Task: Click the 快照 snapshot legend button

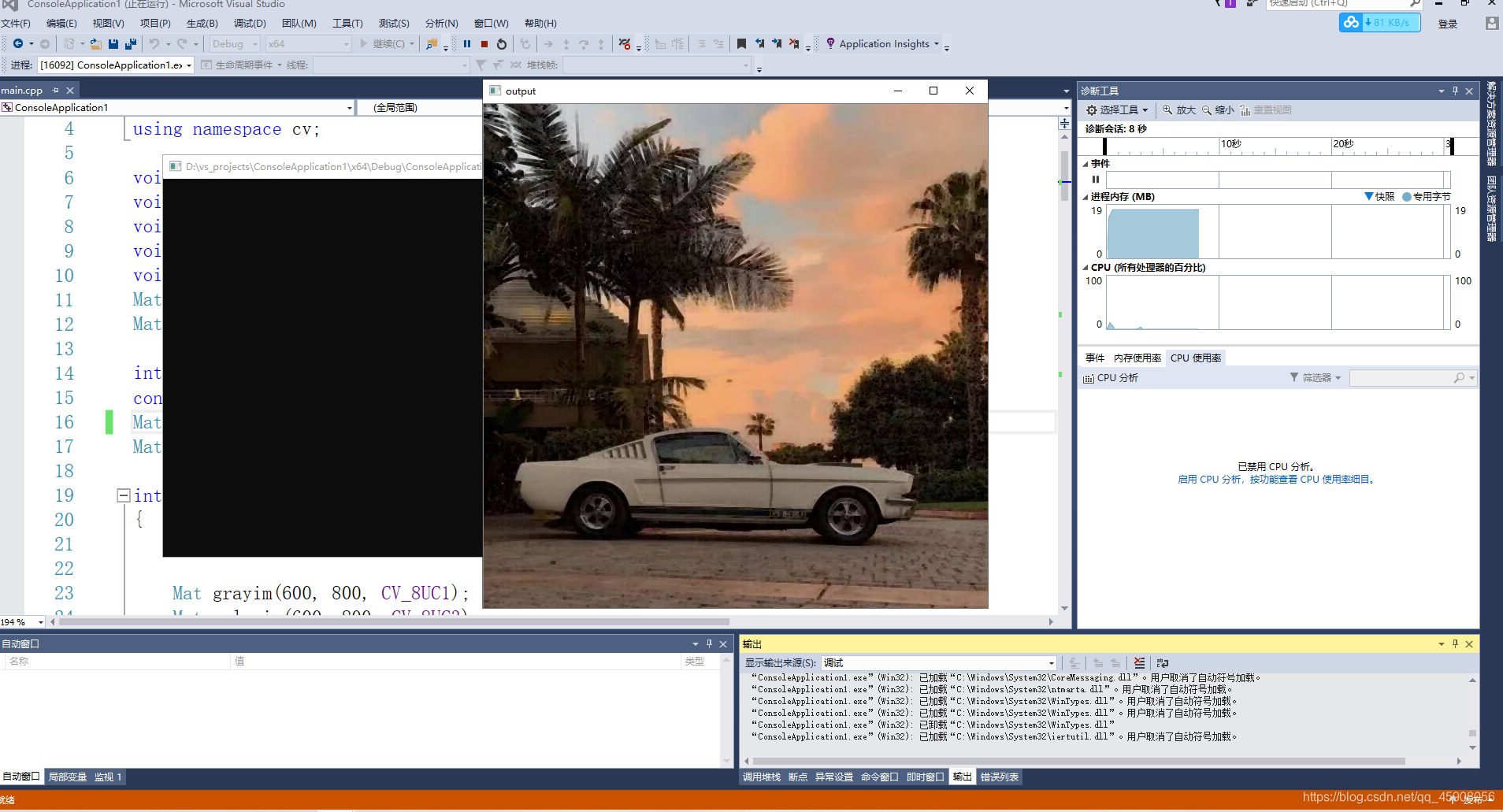Action: point(1379,197)
